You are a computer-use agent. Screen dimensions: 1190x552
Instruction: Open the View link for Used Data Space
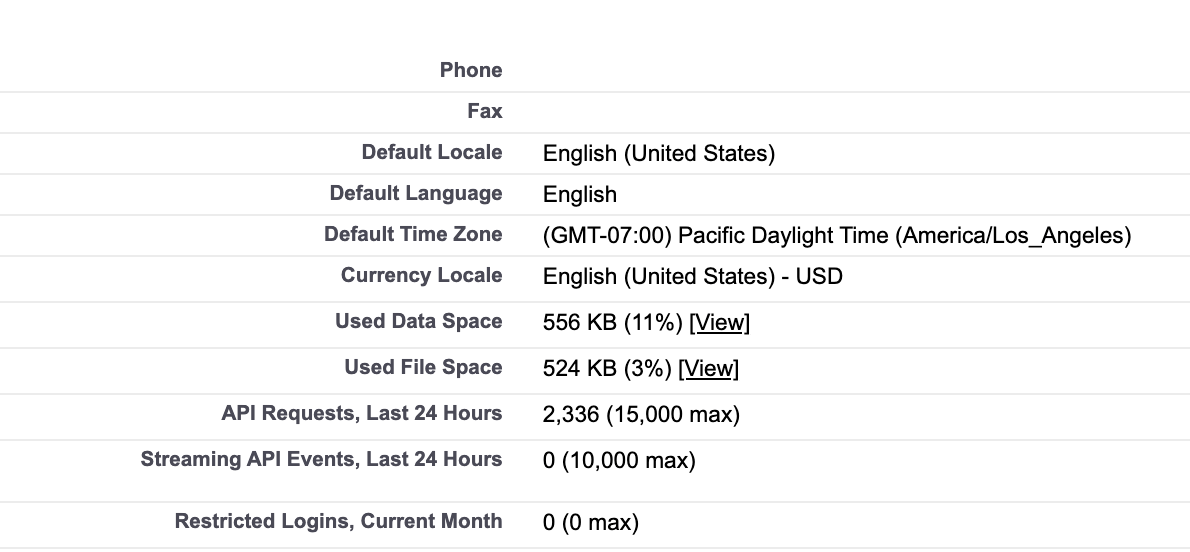tap(719, 322)
